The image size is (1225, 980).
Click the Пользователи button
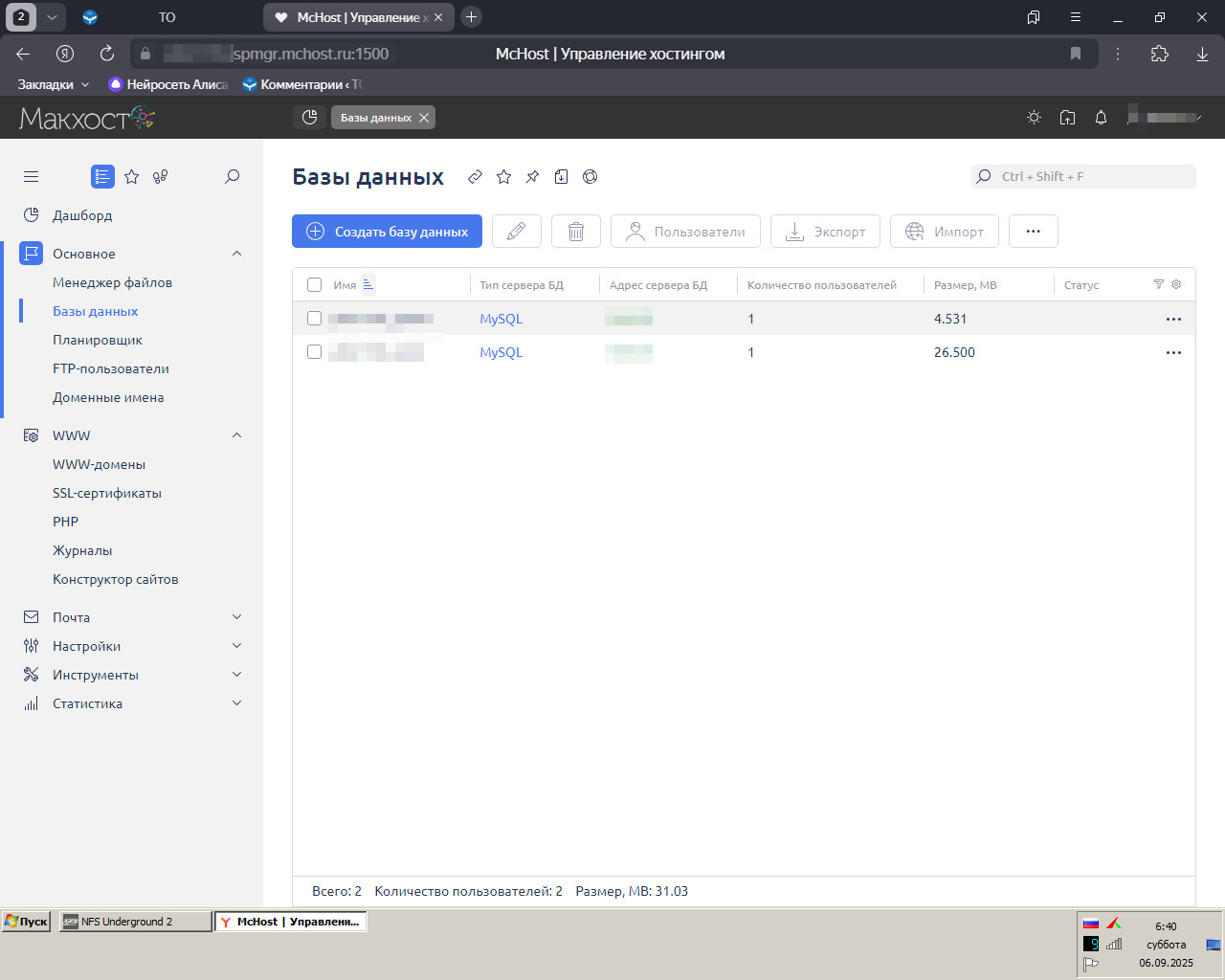(x=685, y=232)
